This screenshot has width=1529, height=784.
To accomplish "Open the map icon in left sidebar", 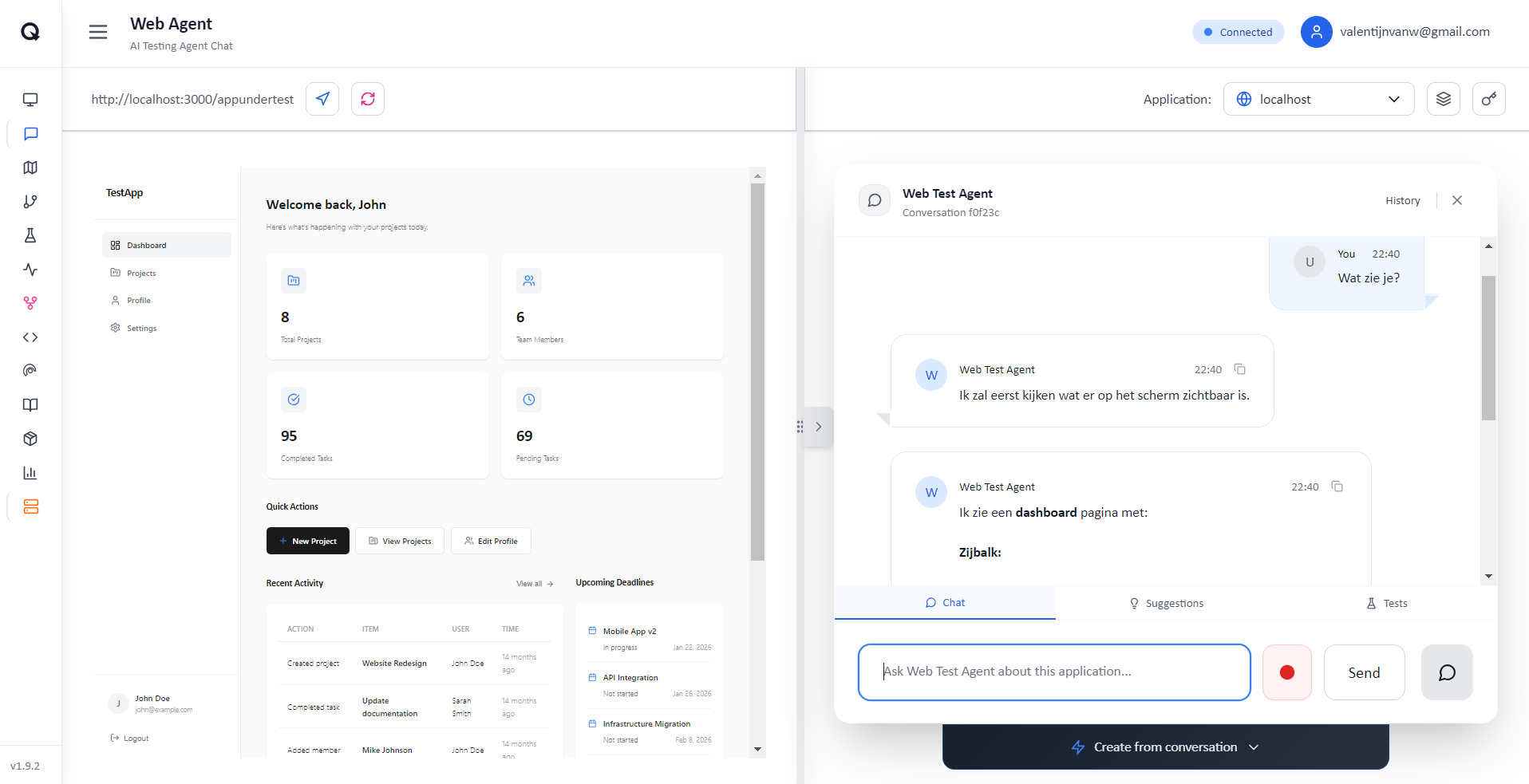I will [x=30, y=167].
